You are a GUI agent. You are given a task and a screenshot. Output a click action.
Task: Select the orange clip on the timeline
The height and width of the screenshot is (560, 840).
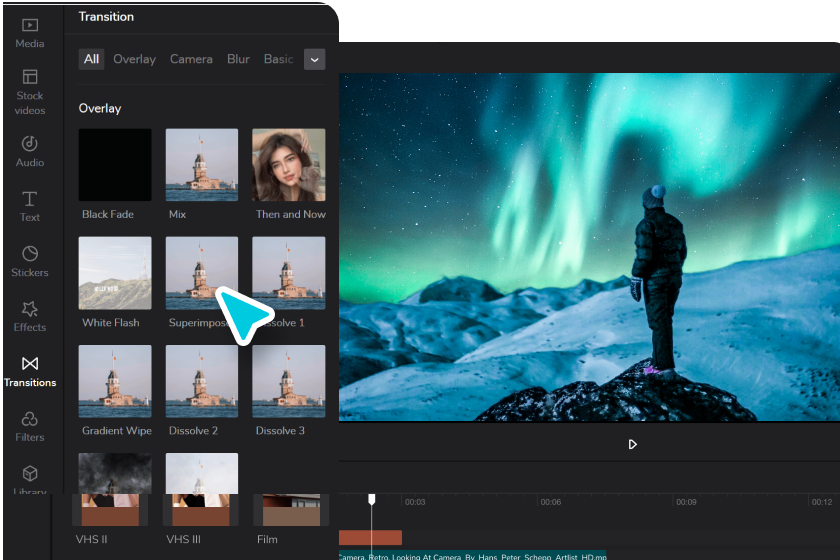click(x=370, y=537)
